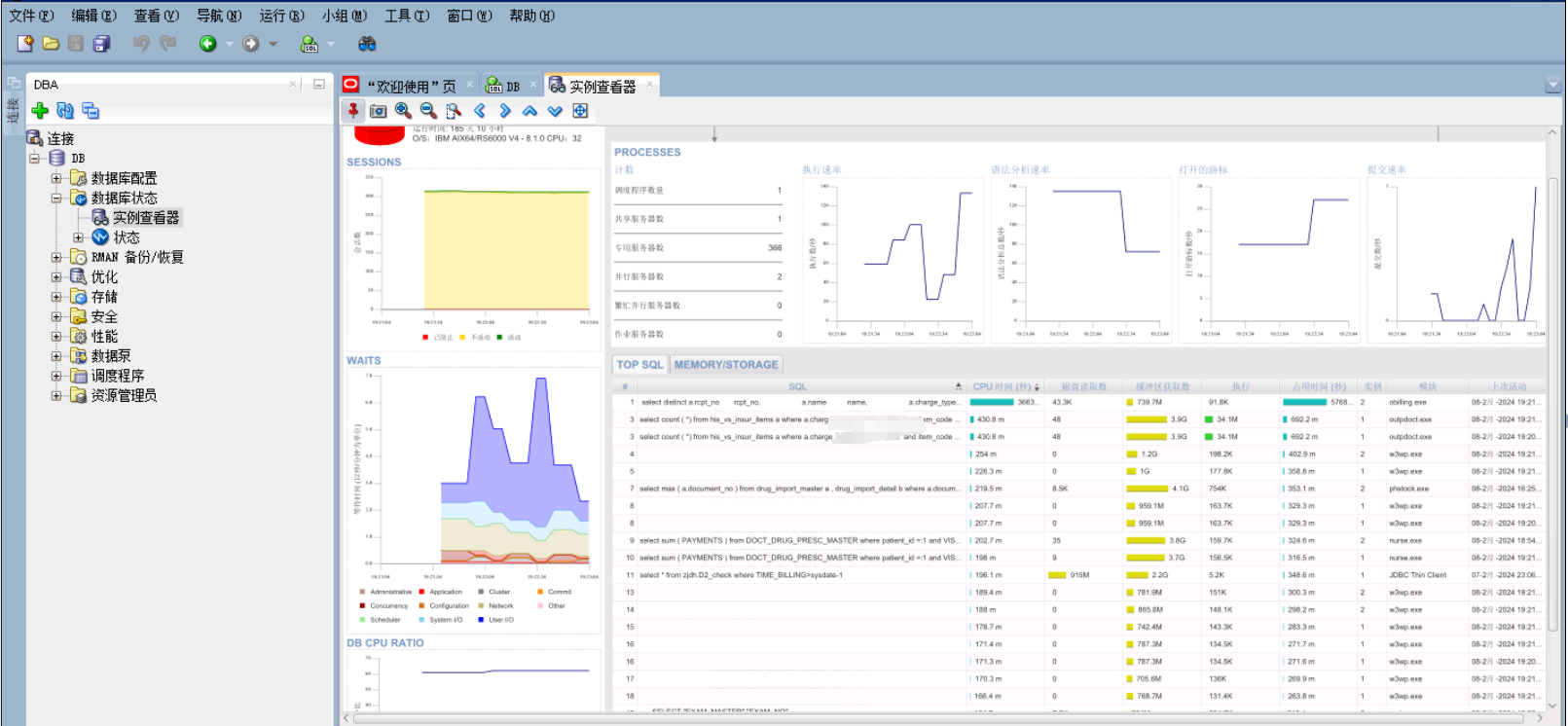Pan left with the blue left arrow

click(479, 111)
